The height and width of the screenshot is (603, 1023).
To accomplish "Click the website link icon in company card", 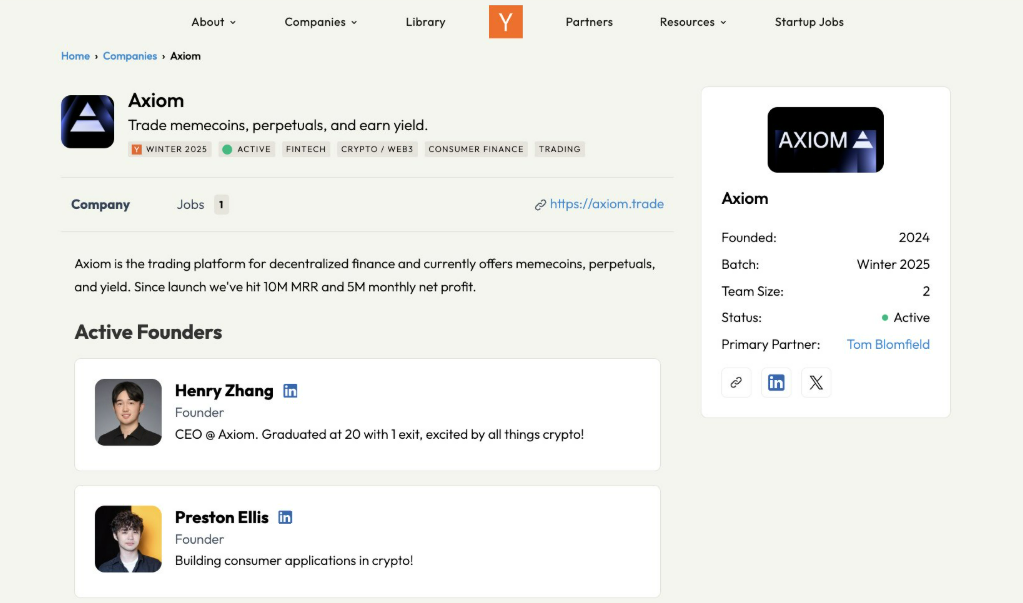I will (x=736, y=382).
